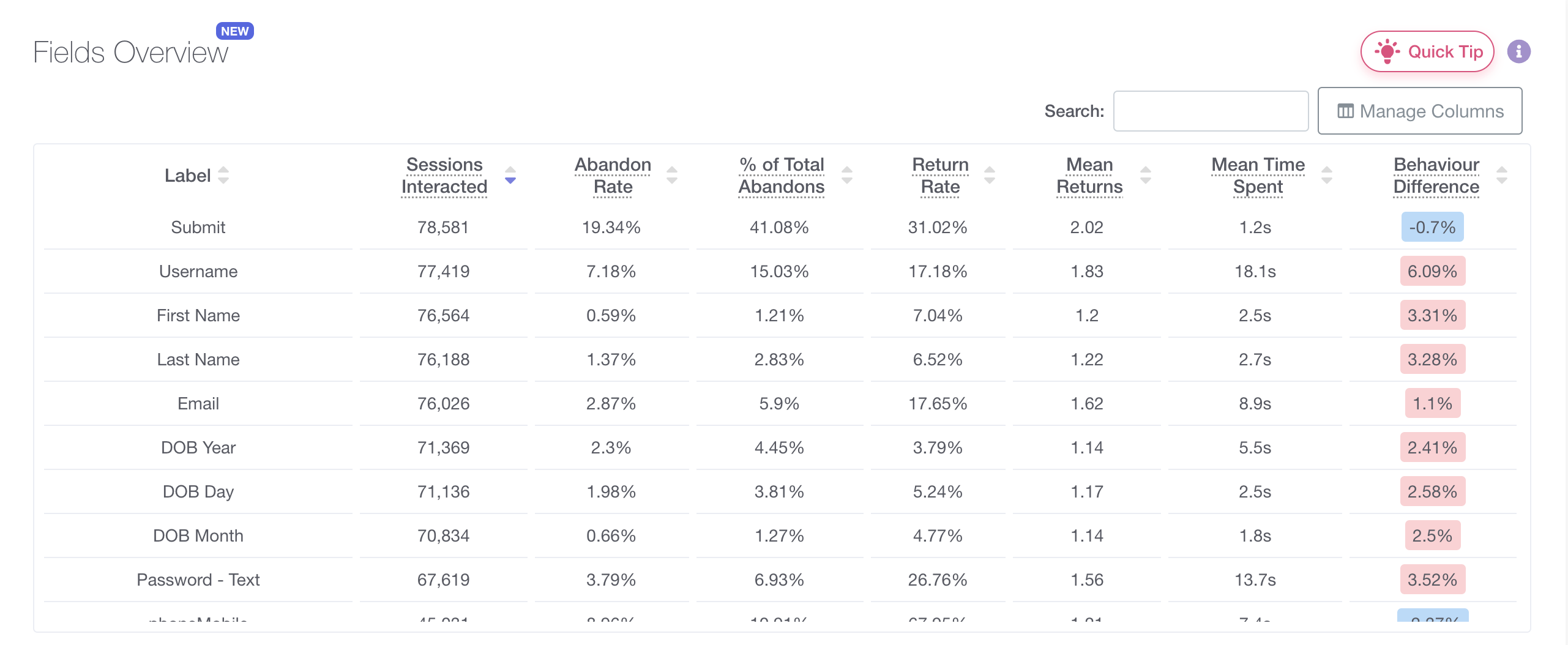
Task: Sort by % of Total Abandons arrows
Action: click(x=847, y=176)
